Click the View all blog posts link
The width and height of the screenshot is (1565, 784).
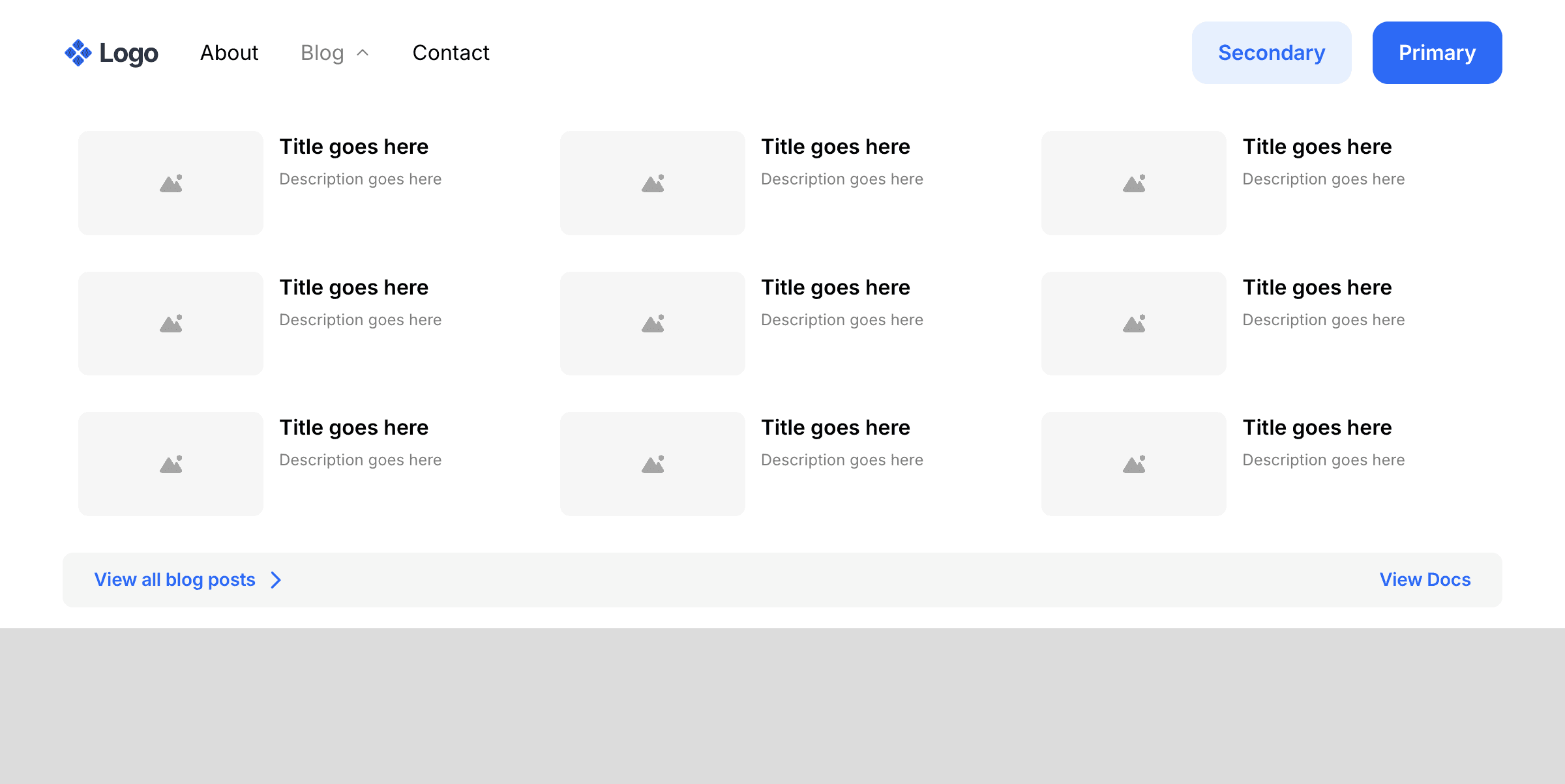click(x=175, y=579)
